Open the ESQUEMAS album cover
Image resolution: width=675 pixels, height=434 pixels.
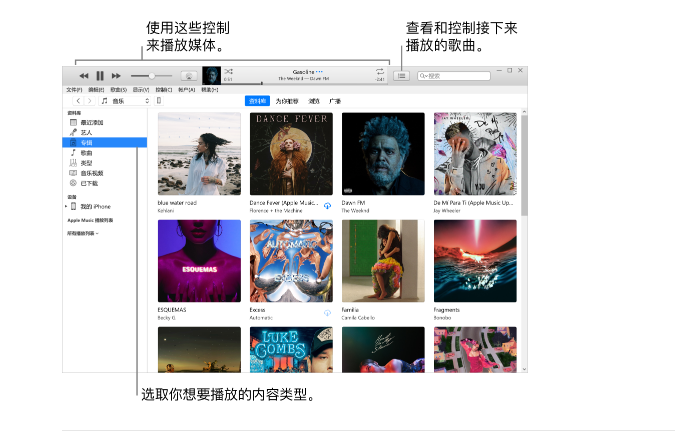click(199, 261)
